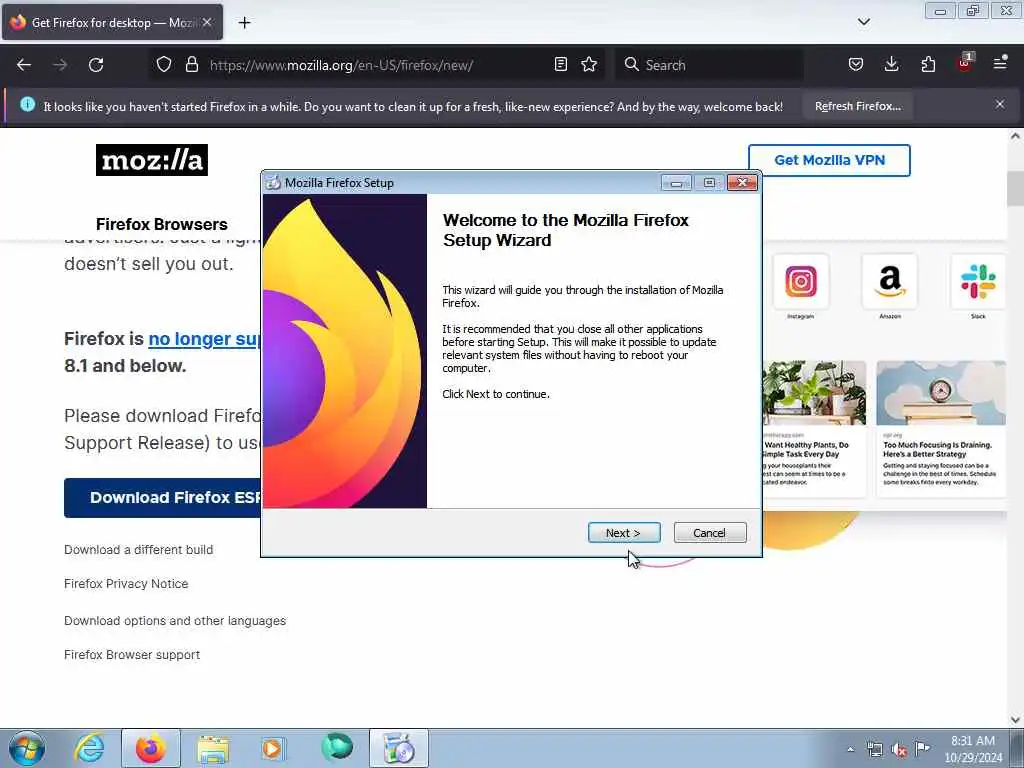This screenshot has height=768, width=1024.
Task: Minimize the Mozilla Firefox Setup dialog
Action: click(x=676, y=183)
